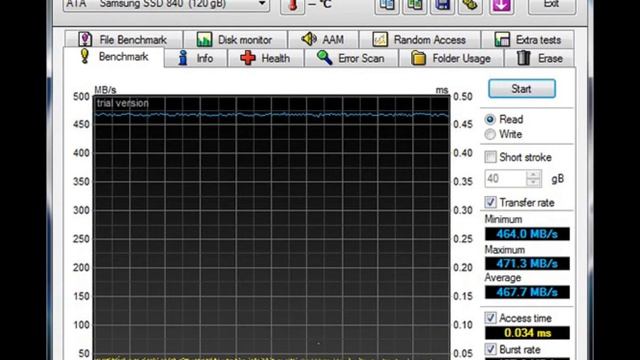This screenshot has height=360, width=640.
Task: Click the short stroke gB spinner arrows
Action: click(x=533, y=179)
